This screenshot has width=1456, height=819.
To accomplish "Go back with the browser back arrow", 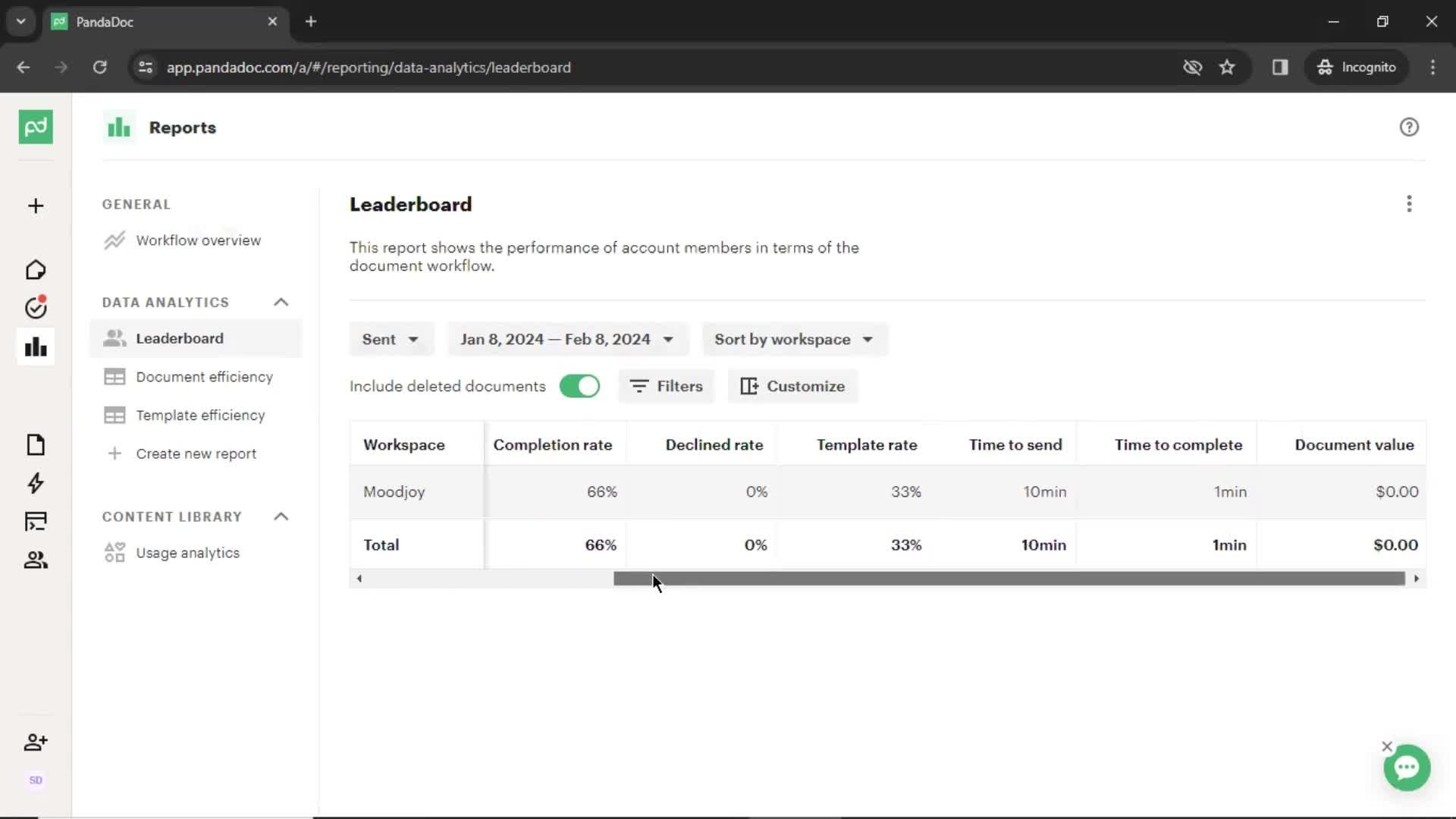I will tap(24, 67).
